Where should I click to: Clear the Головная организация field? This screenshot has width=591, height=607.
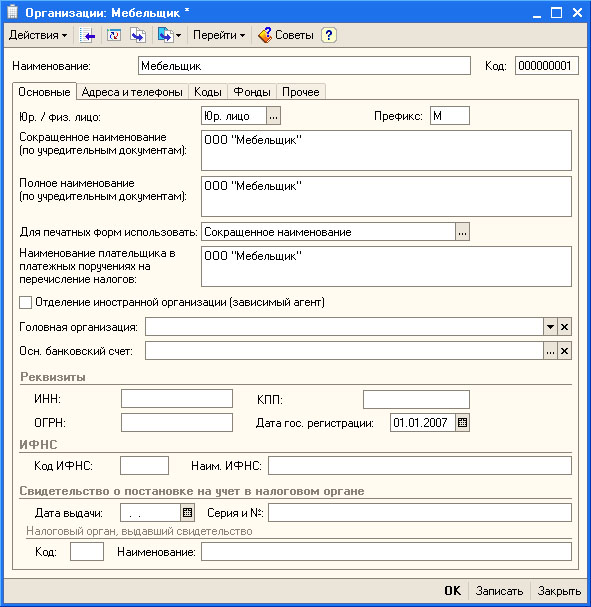564,327
